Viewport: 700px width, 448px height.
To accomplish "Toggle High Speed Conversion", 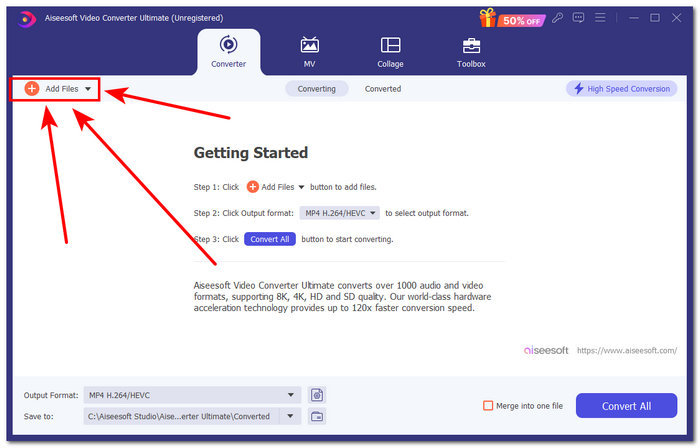I will click(x=622, y=89).
